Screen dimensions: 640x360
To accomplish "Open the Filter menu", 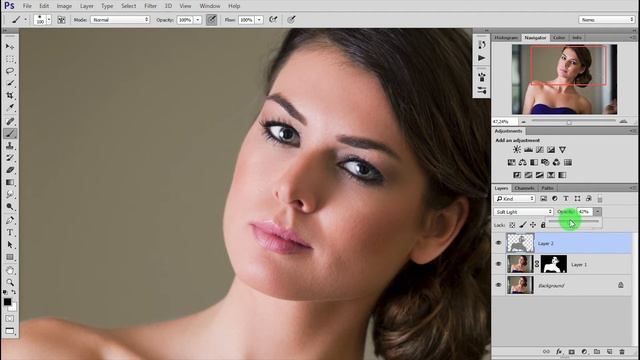I will [x=150, y=6].
